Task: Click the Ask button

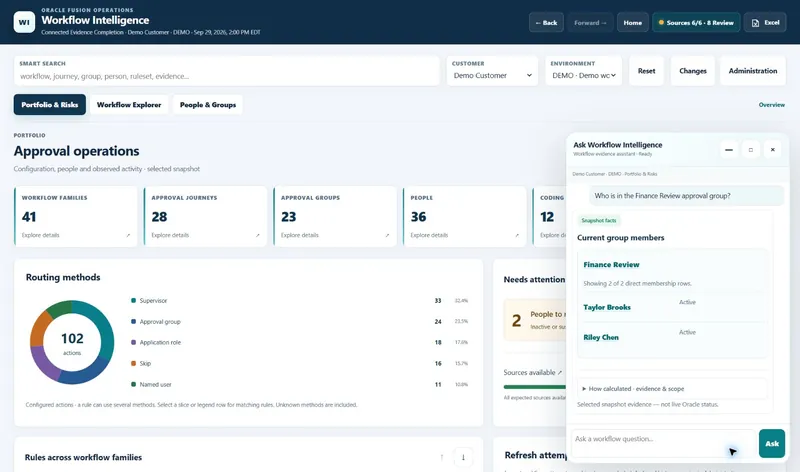Action: point(771,443)
